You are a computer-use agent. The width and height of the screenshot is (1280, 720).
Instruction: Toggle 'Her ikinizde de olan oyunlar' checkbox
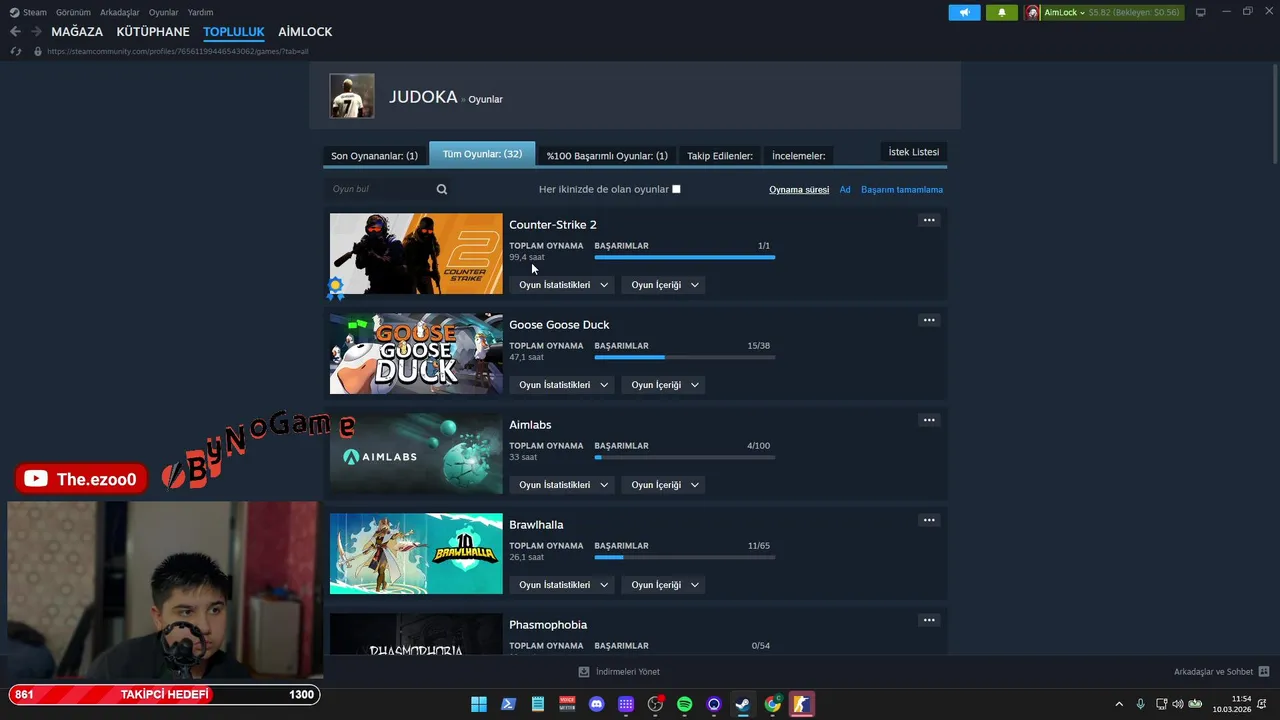(x=676, y=189)
